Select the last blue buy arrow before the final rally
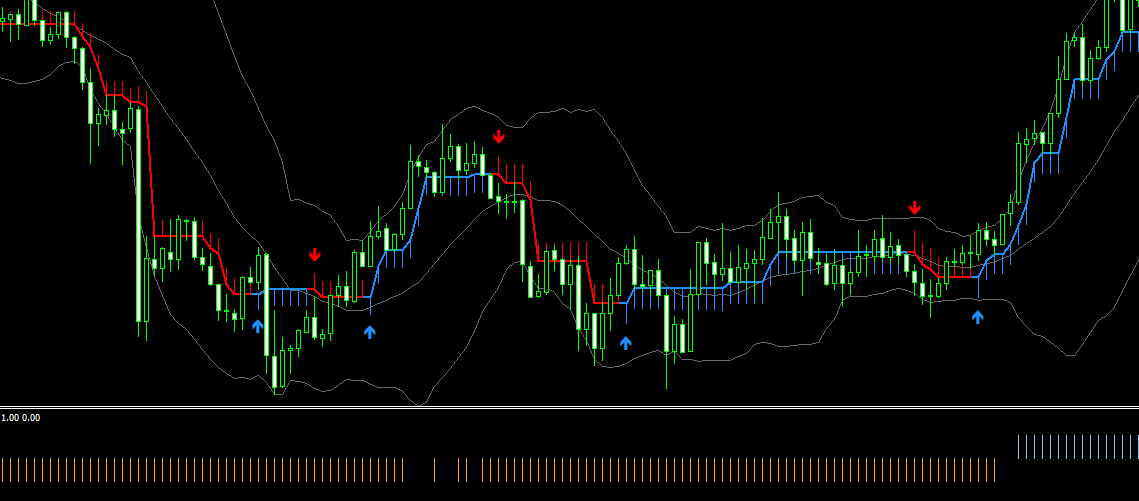1139x501 pixels. (978, 317)
